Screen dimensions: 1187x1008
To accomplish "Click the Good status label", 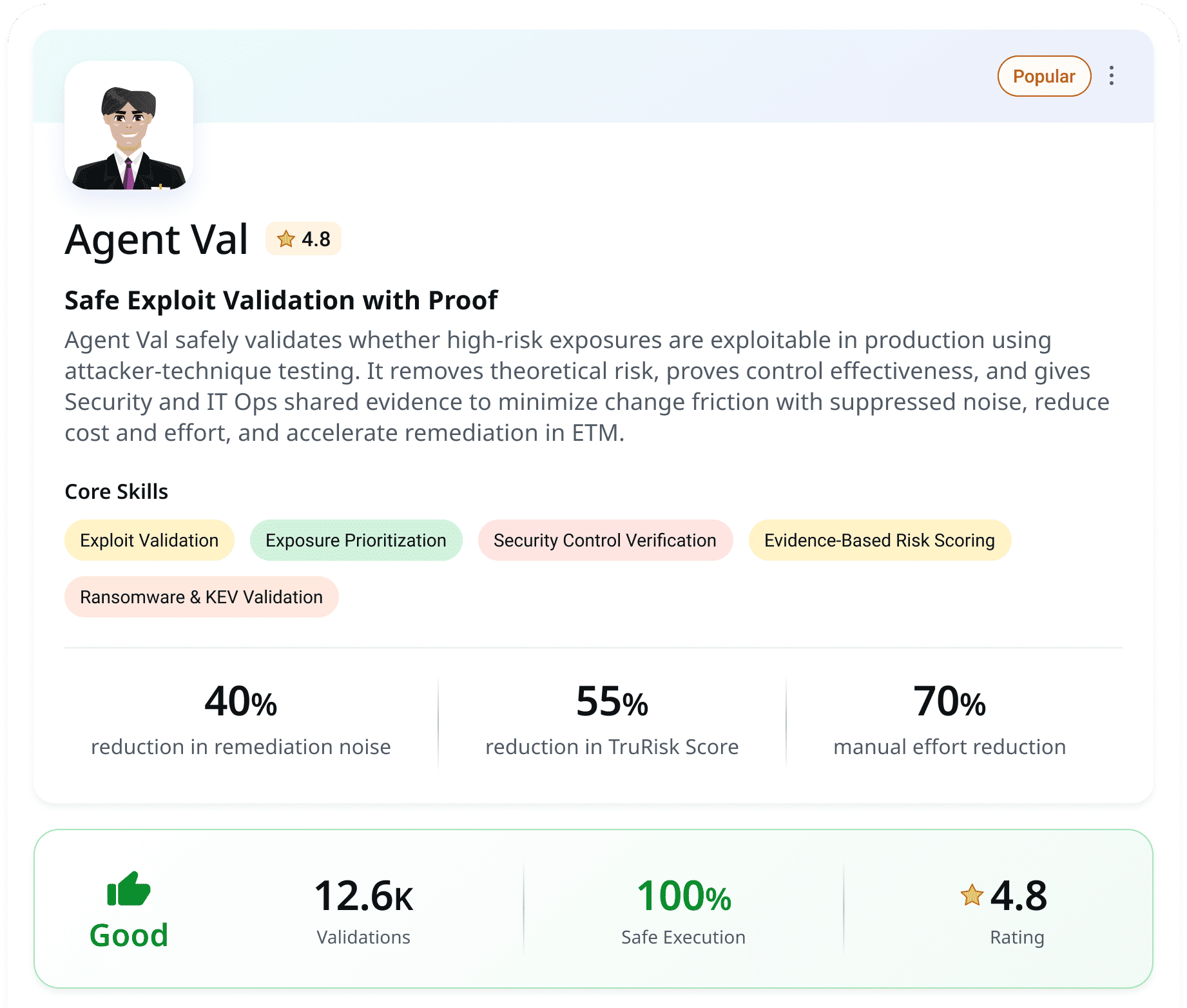I will tap(129, 935).
